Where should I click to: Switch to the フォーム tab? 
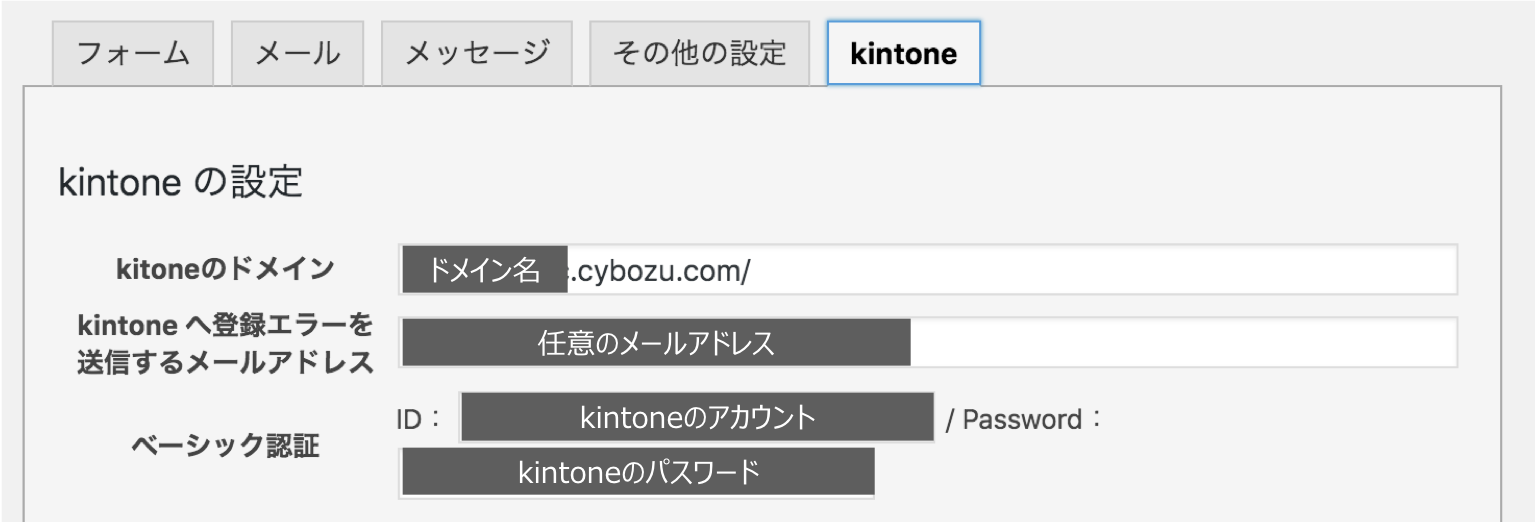(x=133, y=53)
